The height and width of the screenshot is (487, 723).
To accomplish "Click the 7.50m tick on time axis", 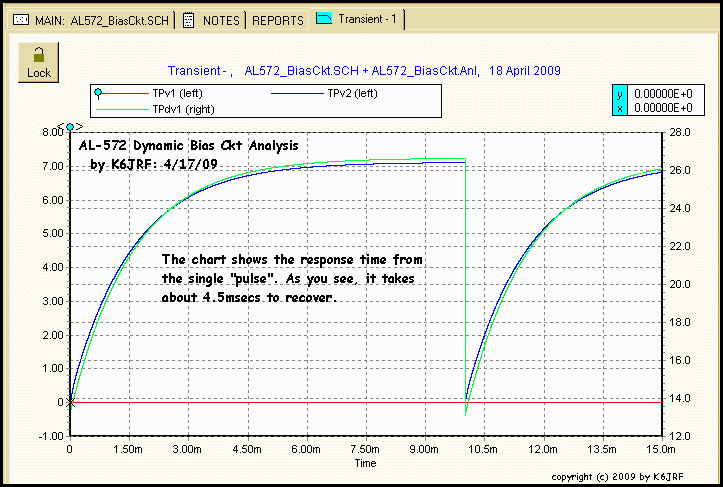I will click(x=365, y=449).
